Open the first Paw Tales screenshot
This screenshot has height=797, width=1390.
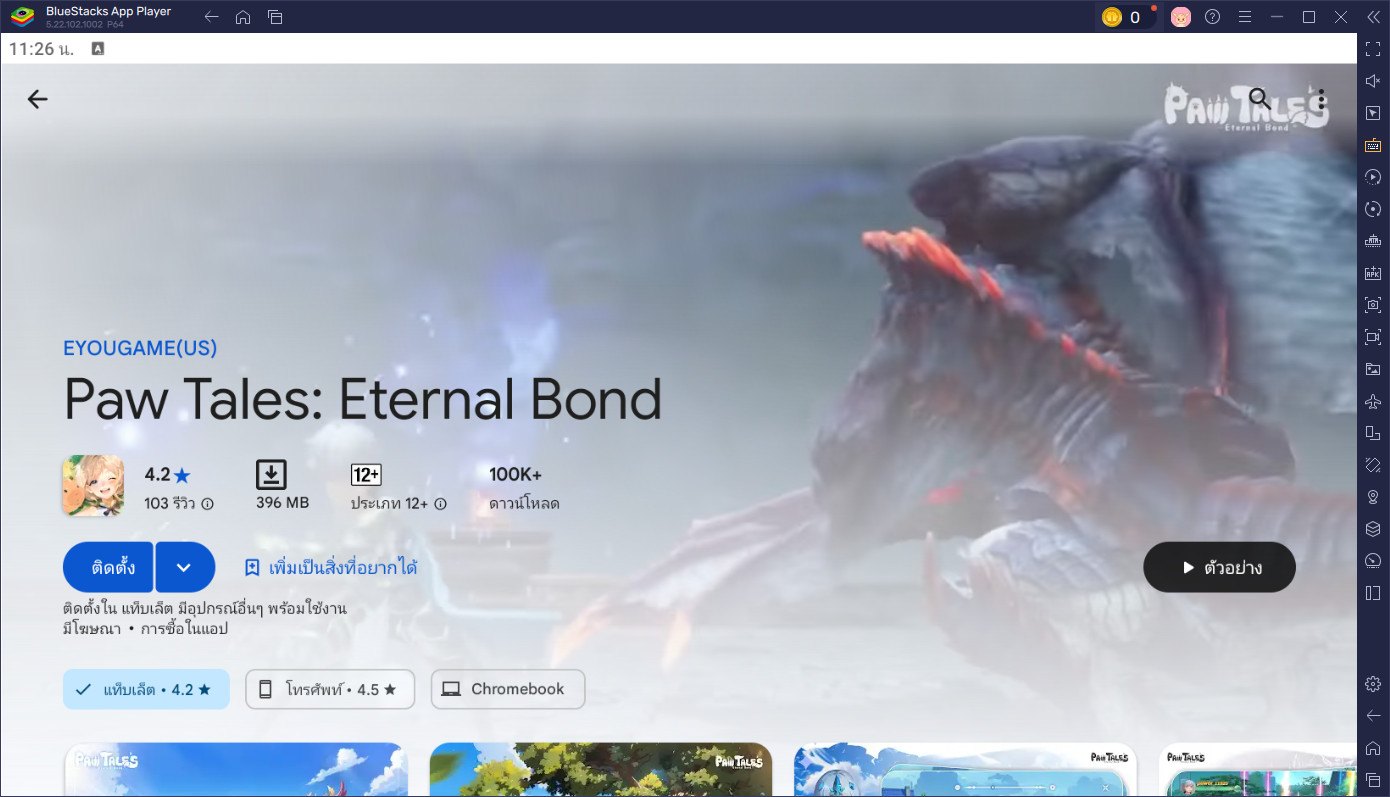(x=236, y=769)
